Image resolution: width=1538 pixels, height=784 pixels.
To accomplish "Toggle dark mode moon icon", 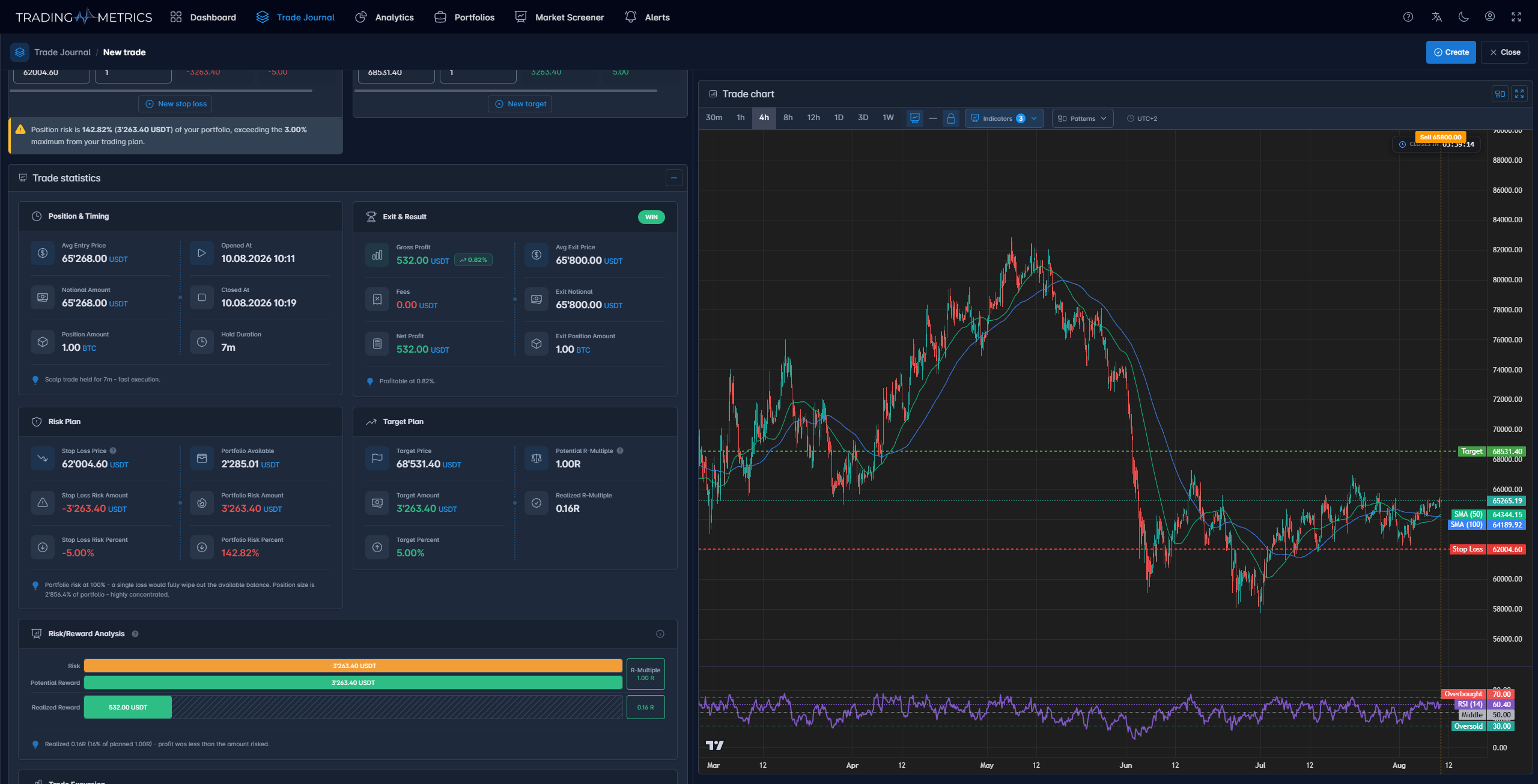I will click(1464, 17).
